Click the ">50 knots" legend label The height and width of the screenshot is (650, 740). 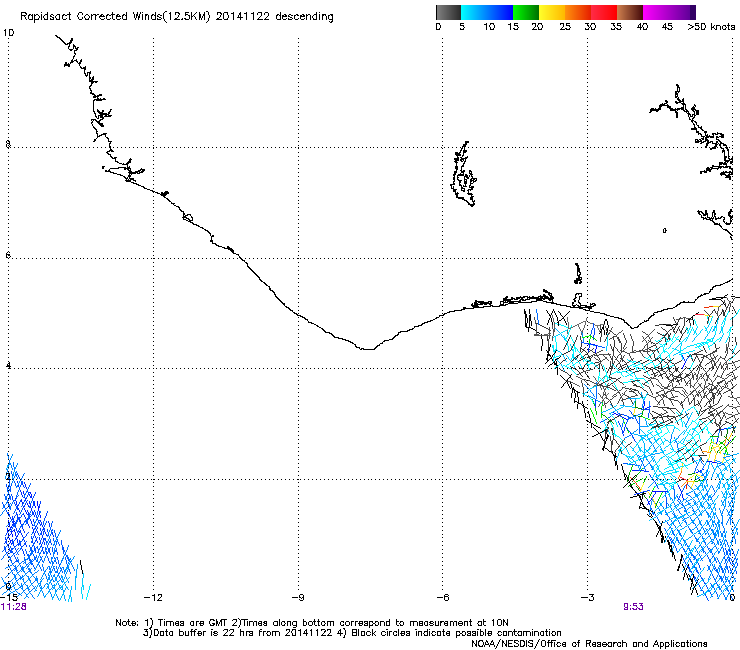(711, 27)
